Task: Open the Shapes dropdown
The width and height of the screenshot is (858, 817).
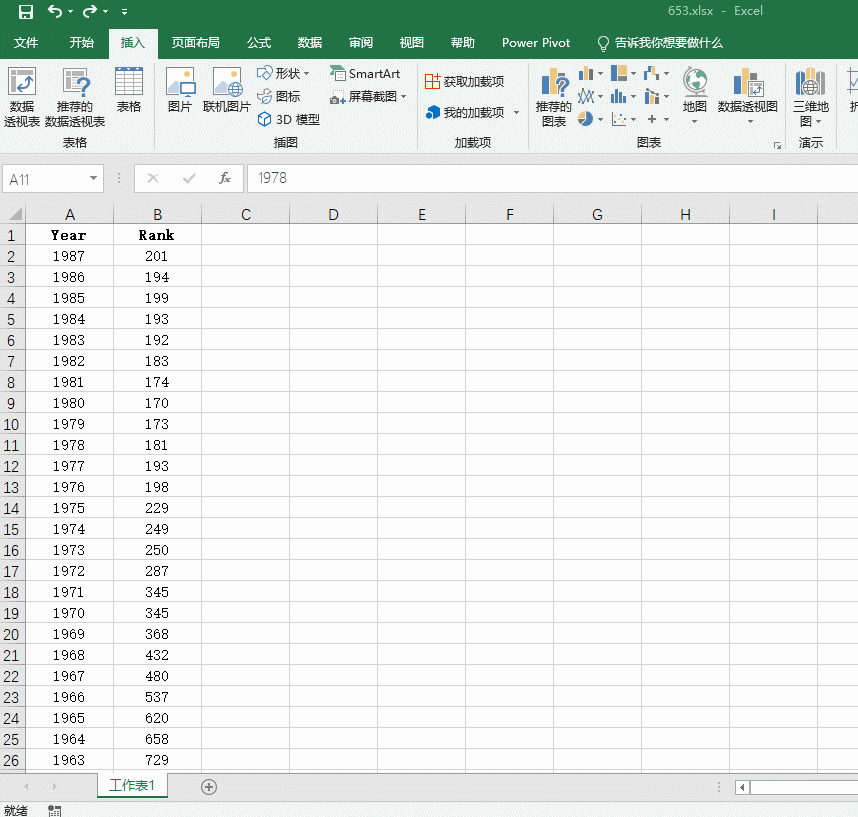Action: 283,73
